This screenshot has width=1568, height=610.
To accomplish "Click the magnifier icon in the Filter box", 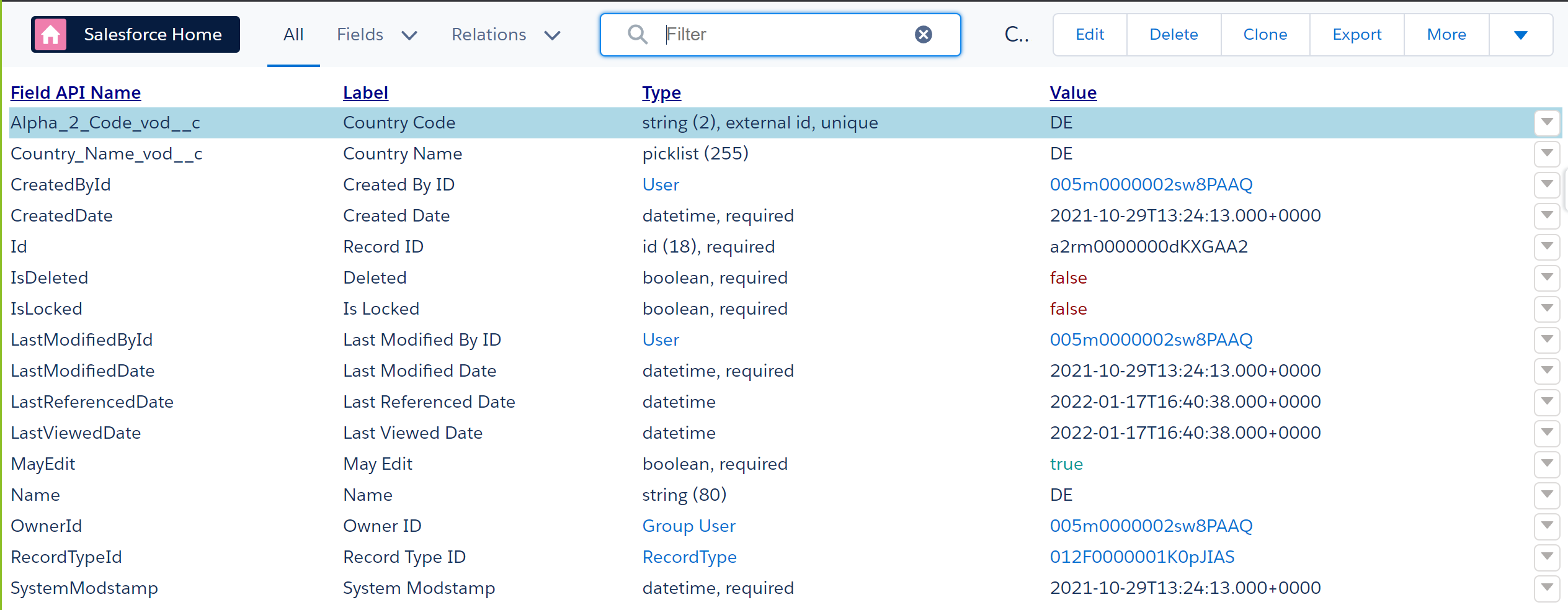I will coord(637,35).
